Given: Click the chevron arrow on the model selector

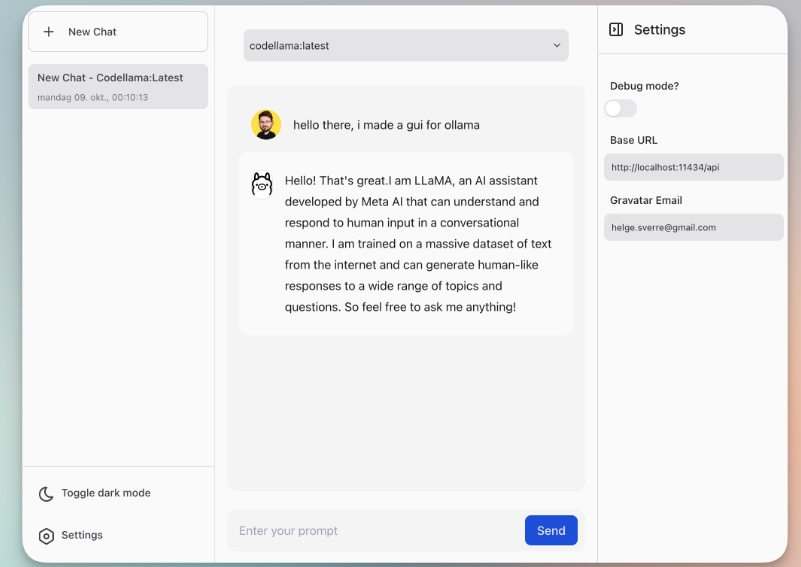Looking at the screenshot, I should [557, 45].
